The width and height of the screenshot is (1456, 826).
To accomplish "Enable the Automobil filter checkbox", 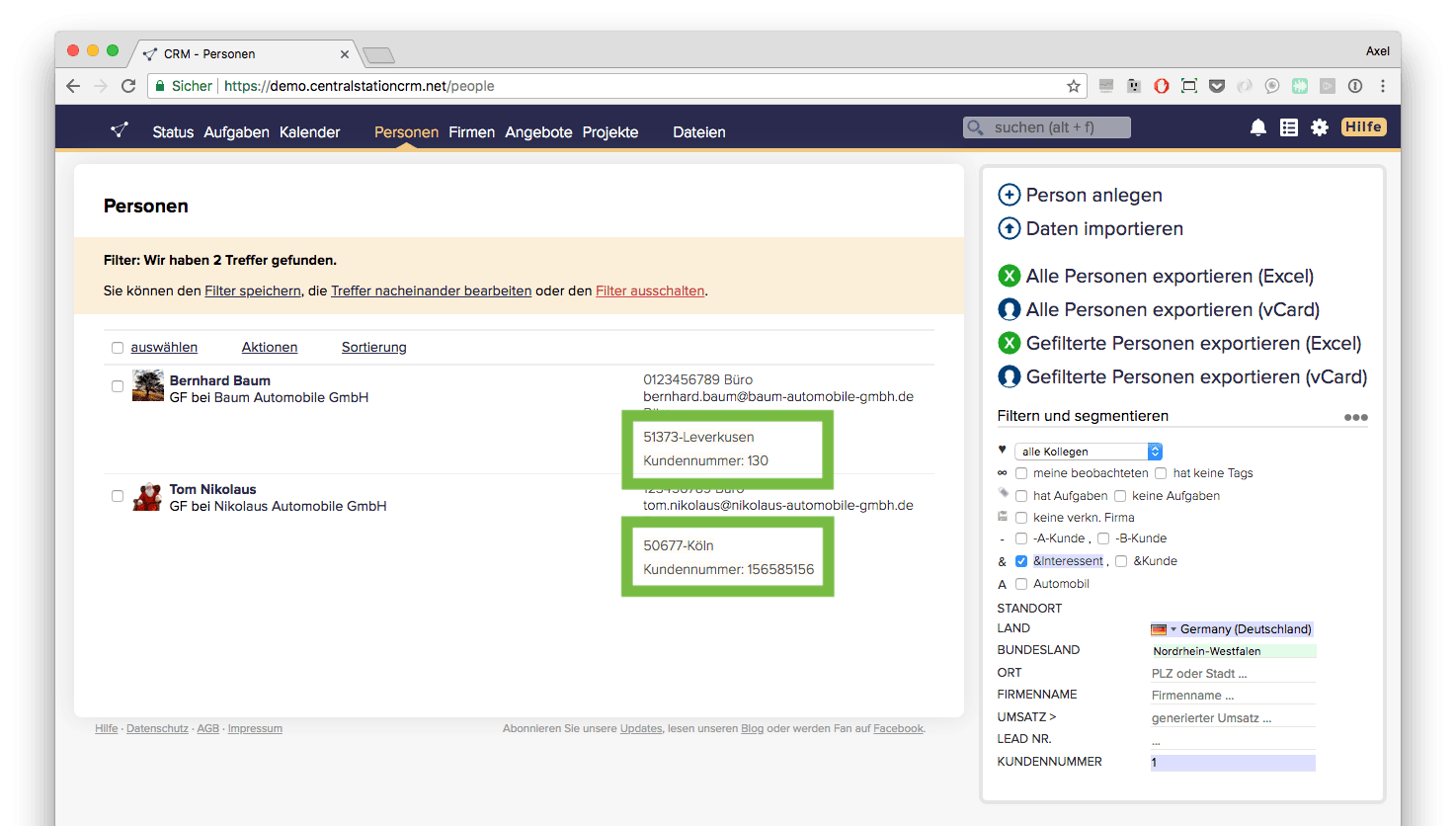I will pyautogui.click(x=1021, y=584).
